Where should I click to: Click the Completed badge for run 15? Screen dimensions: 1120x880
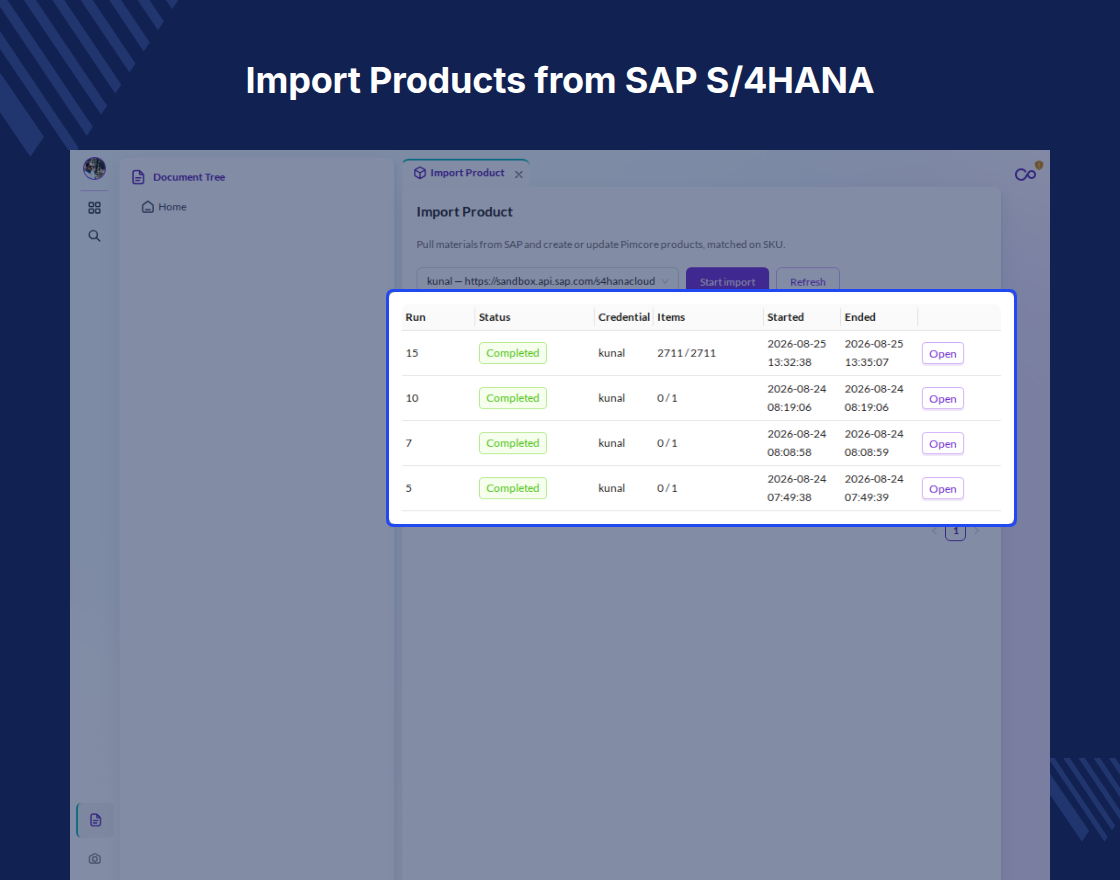[513, 353]
